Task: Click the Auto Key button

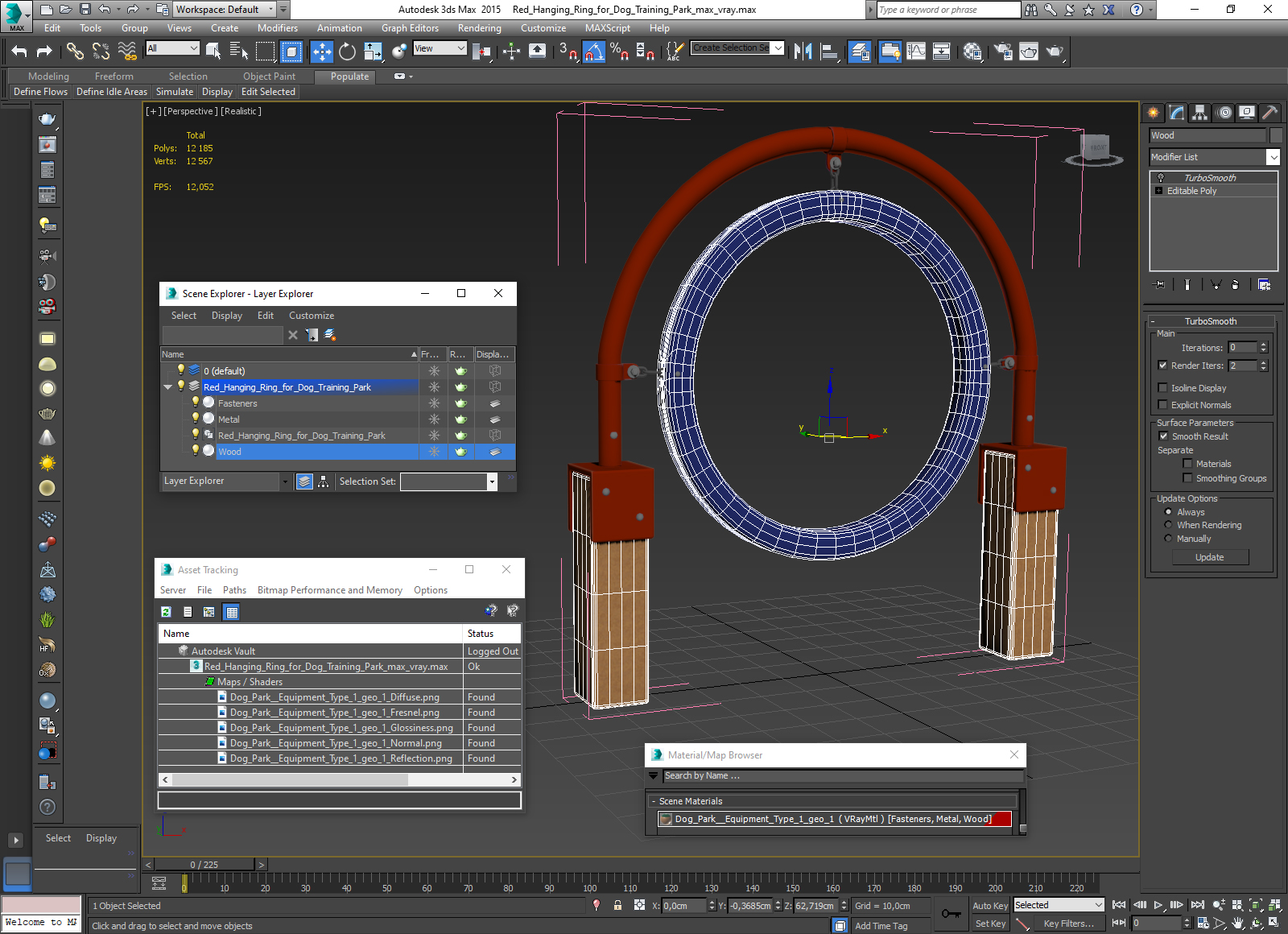Action: 990,906
